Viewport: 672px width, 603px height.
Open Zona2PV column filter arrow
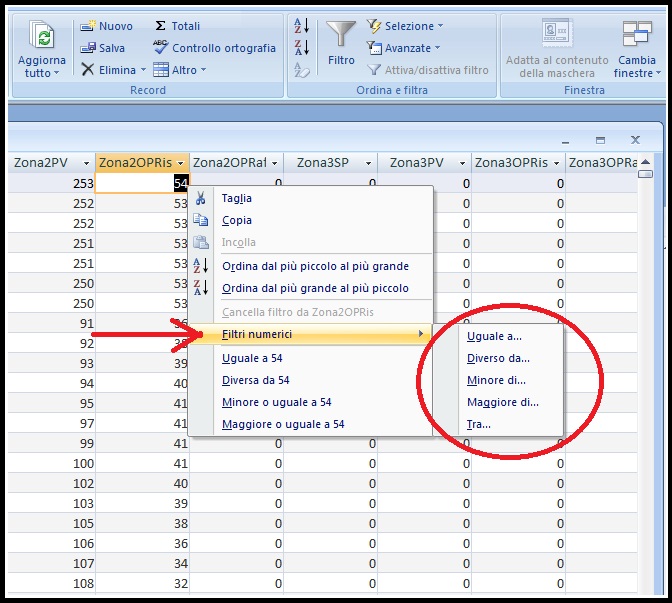click(x=86, y=163)
